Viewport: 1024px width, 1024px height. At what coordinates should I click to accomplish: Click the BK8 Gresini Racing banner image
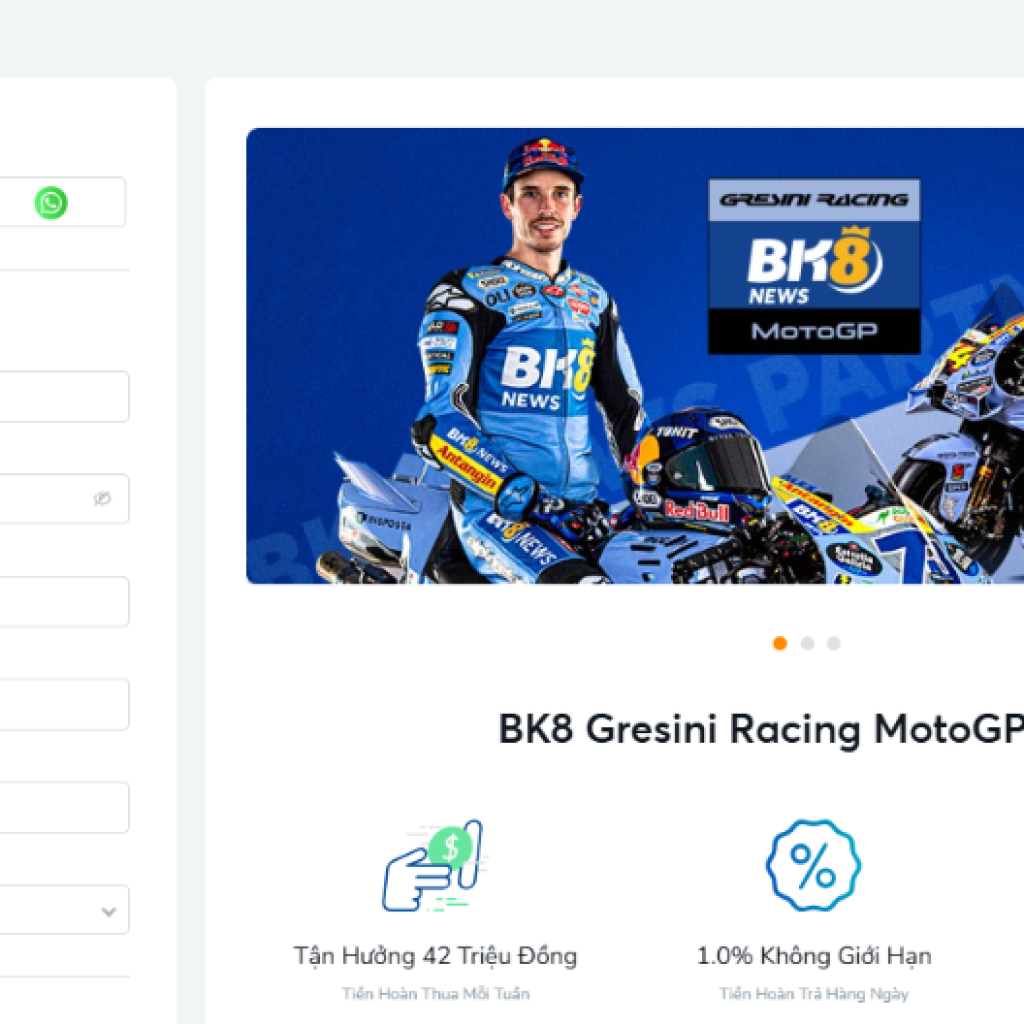pyautogui.click(x=635, y=356)
